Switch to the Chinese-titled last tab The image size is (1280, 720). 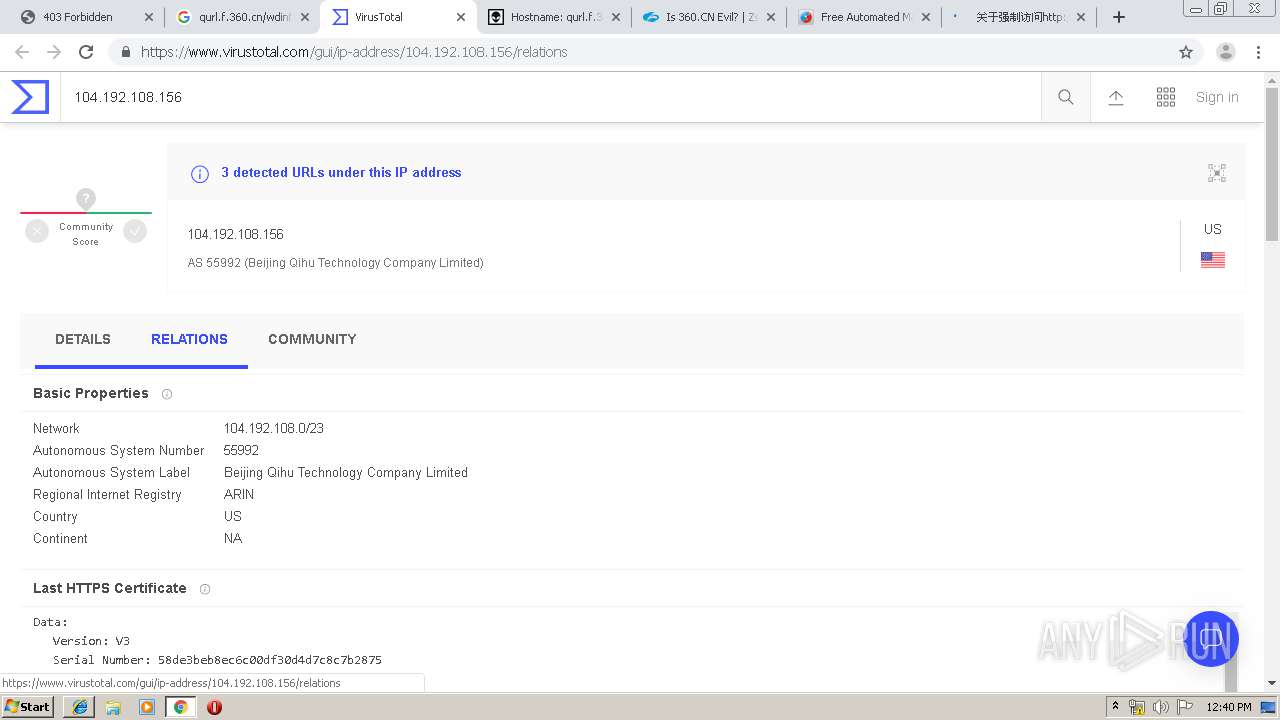[1020, 17]
